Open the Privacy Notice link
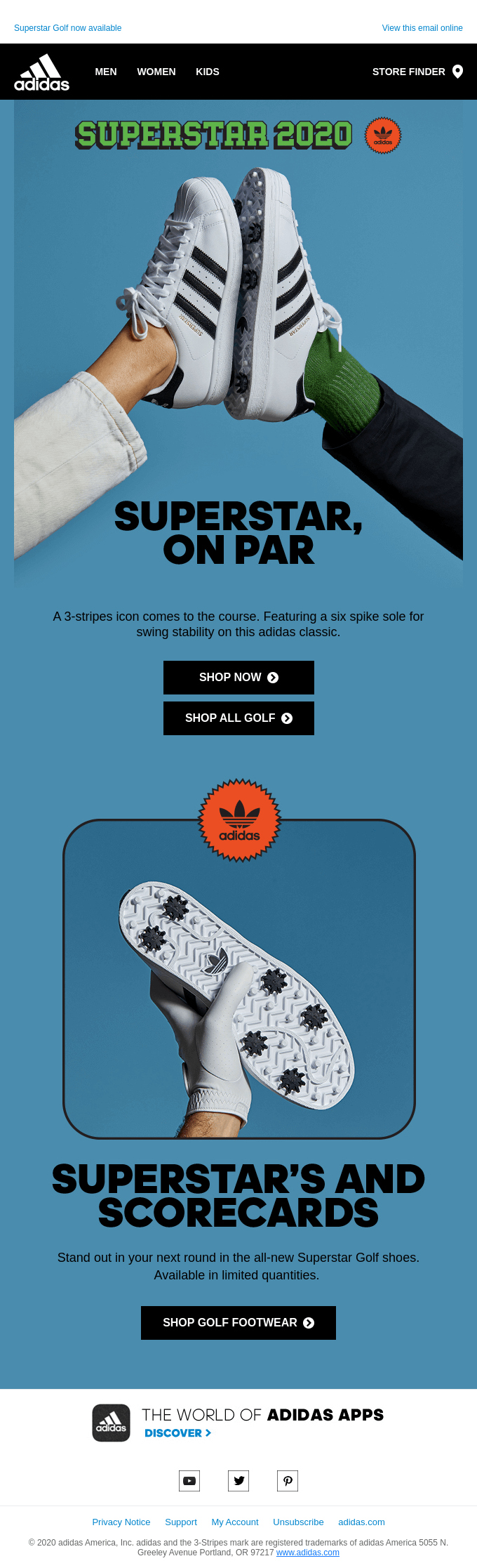477x1568 pixels. (x=121, y=1522)
